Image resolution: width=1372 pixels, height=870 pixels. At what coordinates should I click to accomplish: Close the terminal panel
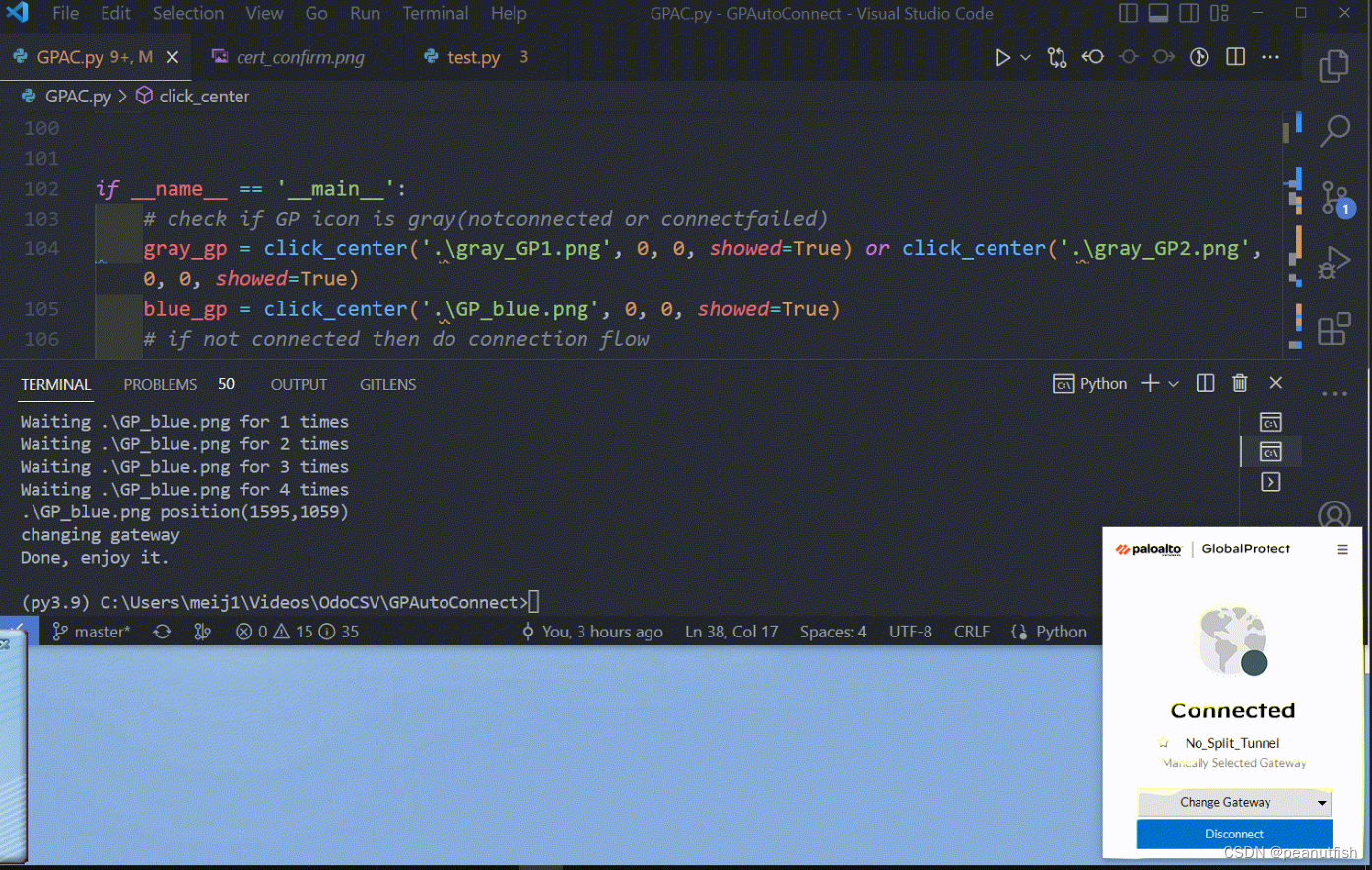click(1276, 383)
